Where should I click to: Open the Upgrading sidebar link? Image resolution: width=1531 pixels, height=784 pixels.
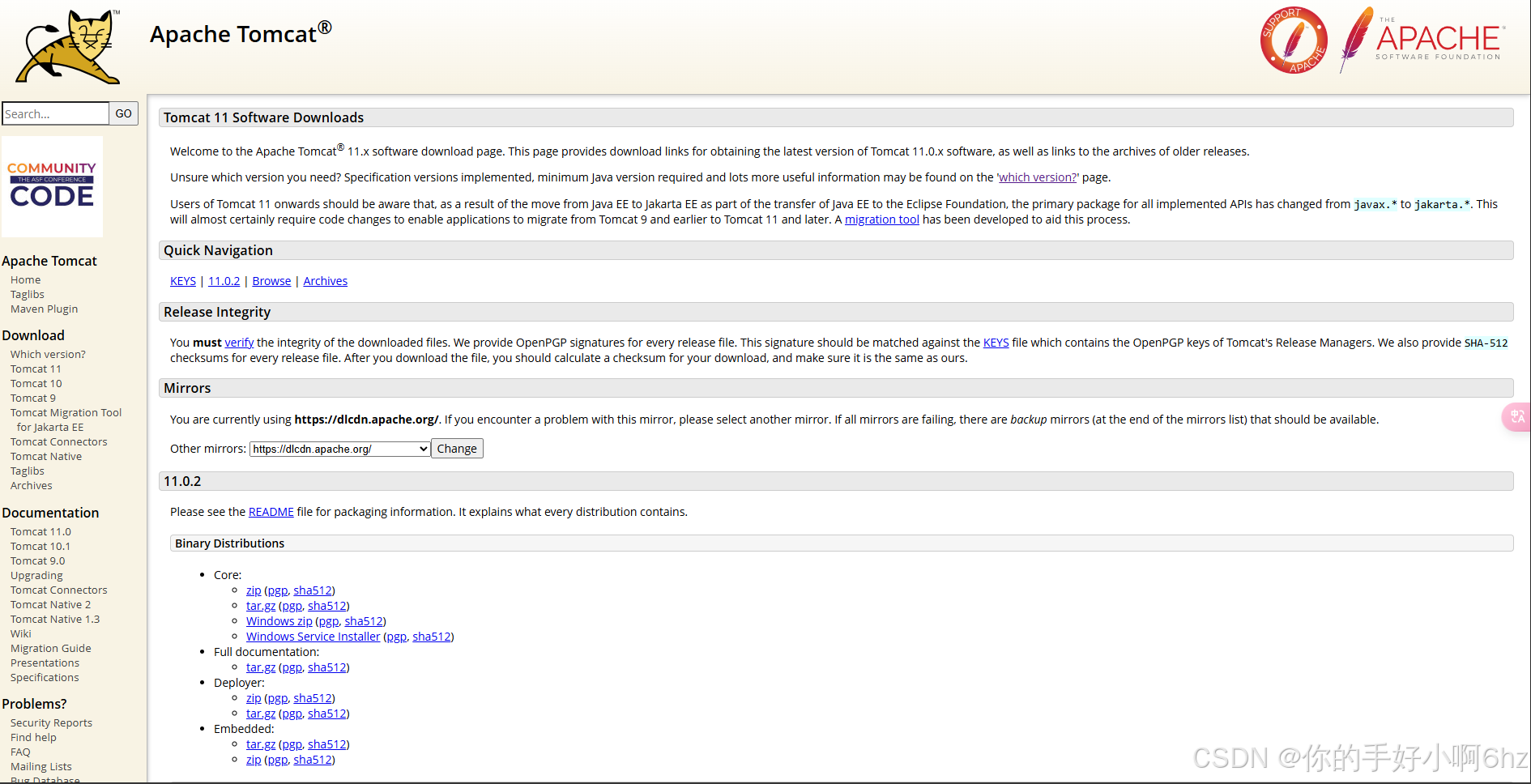[x=36, y=575]
